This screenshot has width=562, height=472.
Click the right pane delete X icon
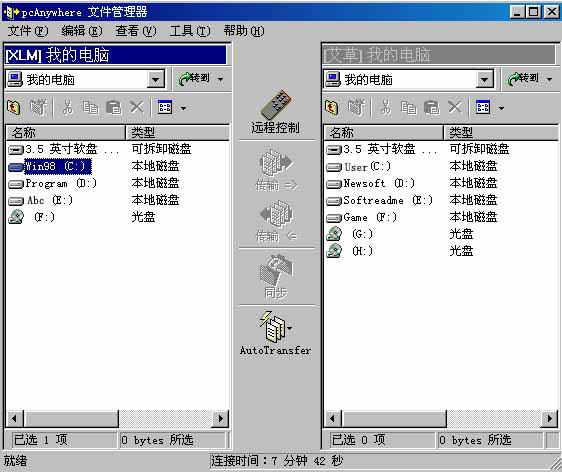tap(455, 107)
